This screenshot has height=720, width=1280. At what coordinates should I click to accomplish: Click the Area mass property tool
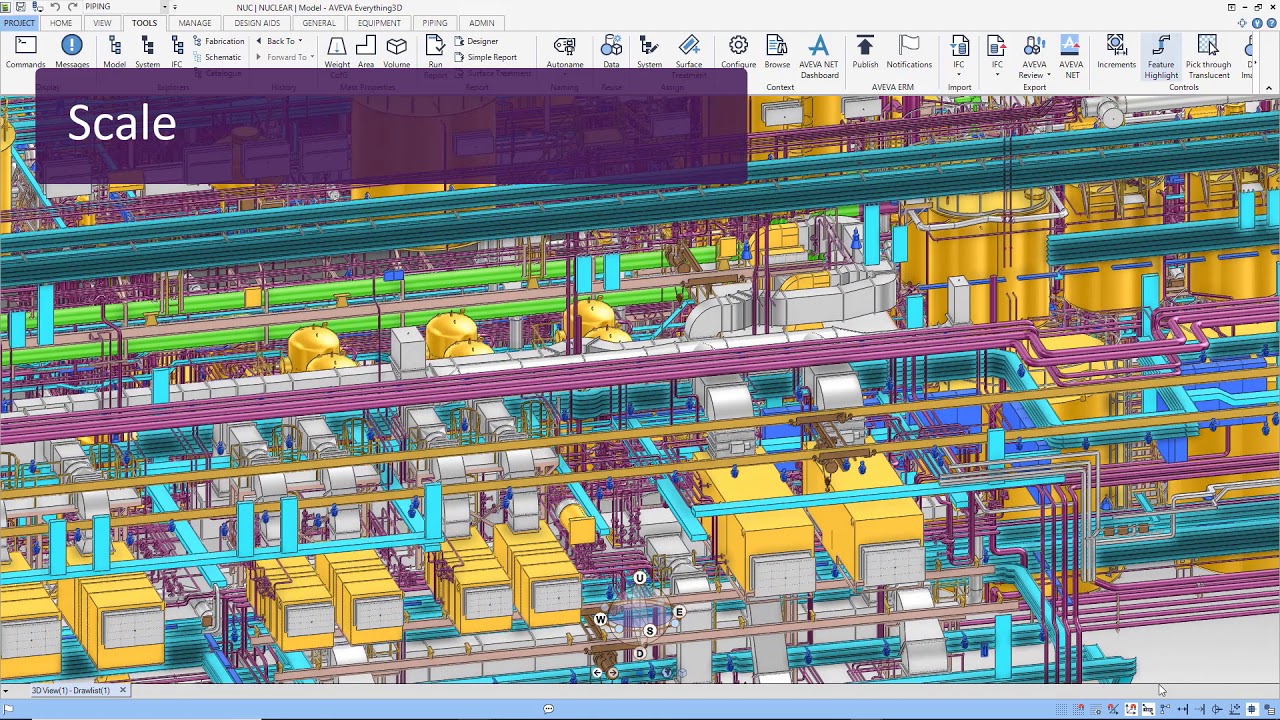pyautogui.click(x=366, y=52)
